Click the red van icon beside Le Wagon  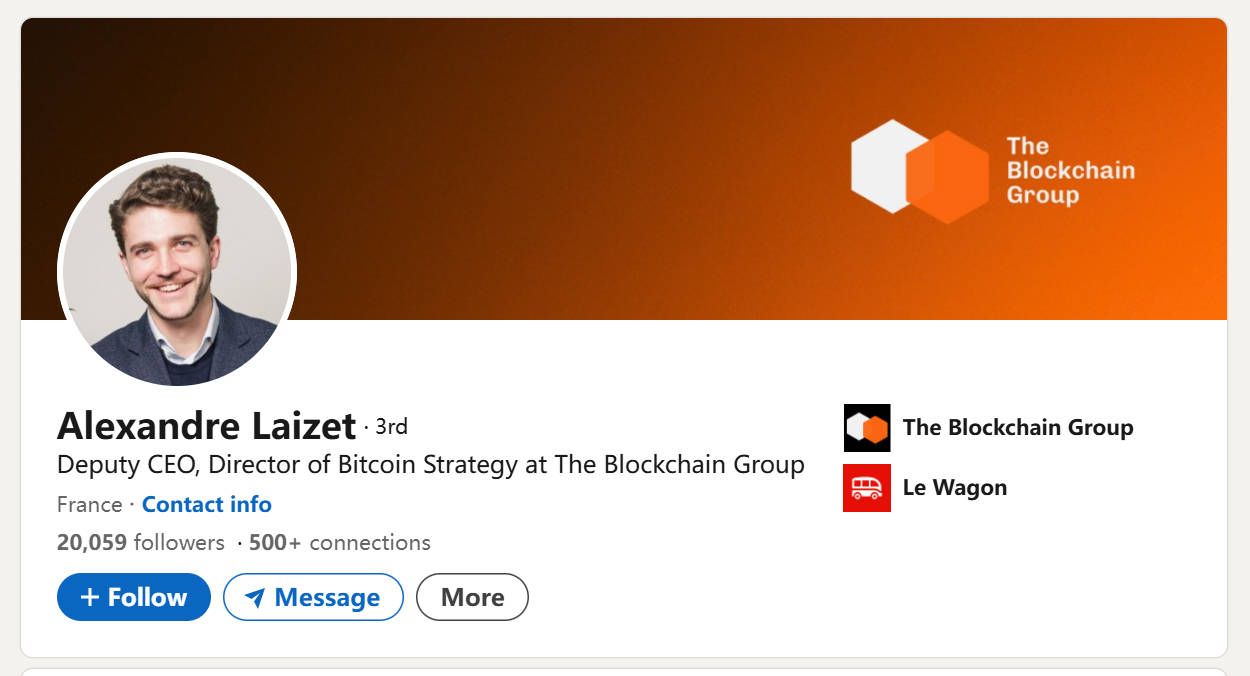(x=866, y=487)
